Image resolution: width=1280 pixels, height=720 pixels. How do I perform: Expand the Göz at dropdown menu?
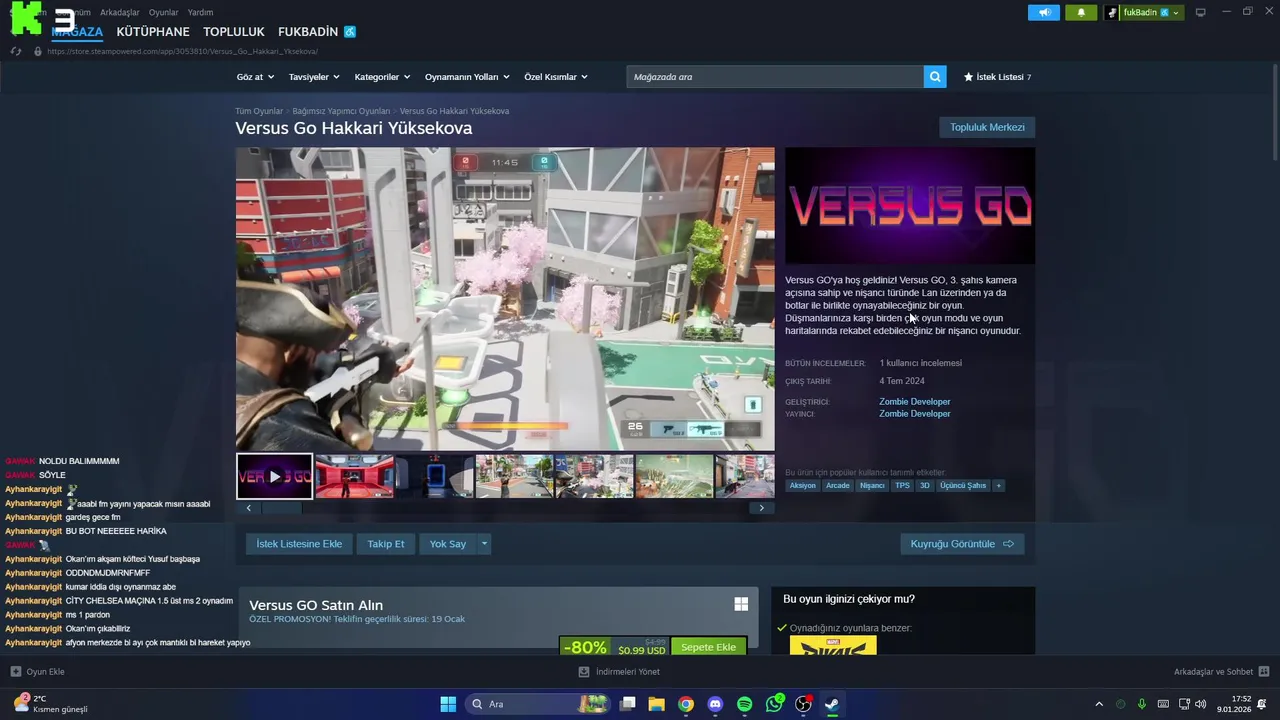(x=255, y=77)
